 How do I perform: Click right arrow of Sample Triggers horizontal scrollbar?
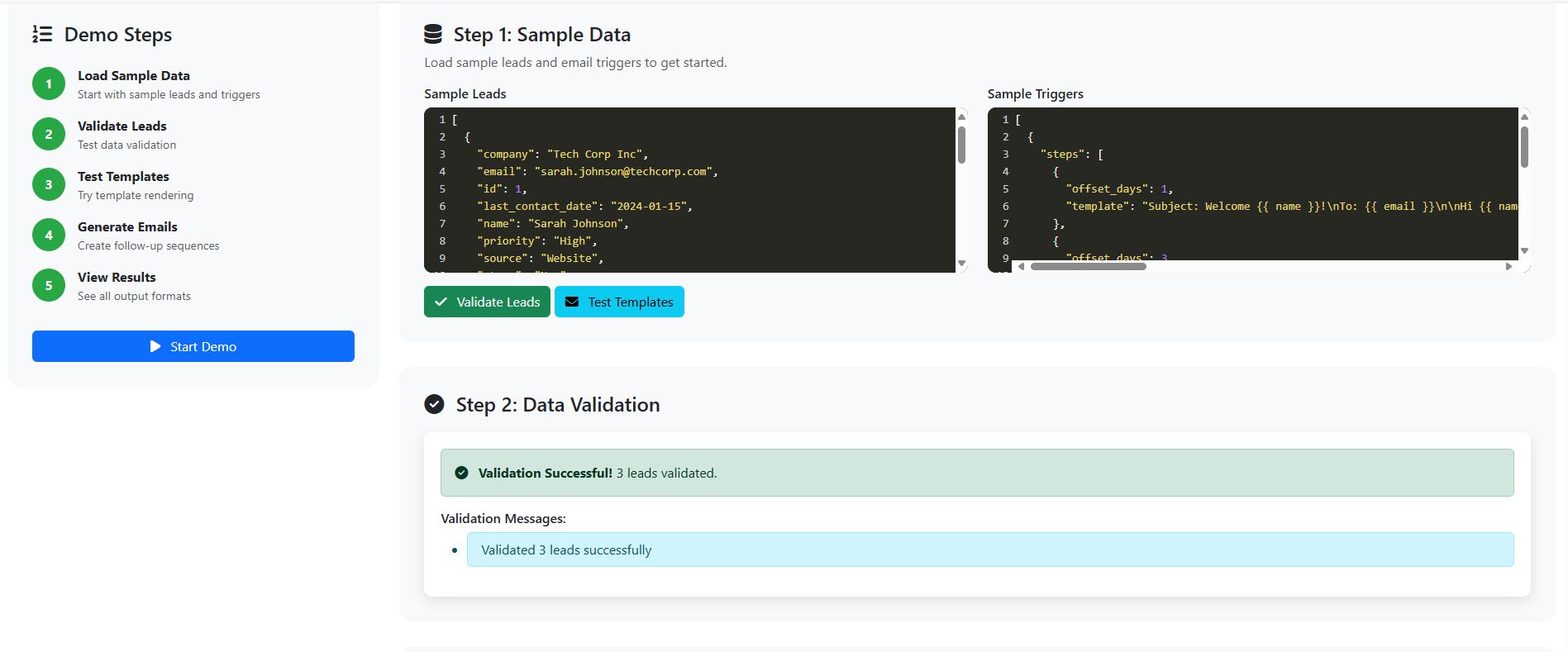(x=1508, y=266)
